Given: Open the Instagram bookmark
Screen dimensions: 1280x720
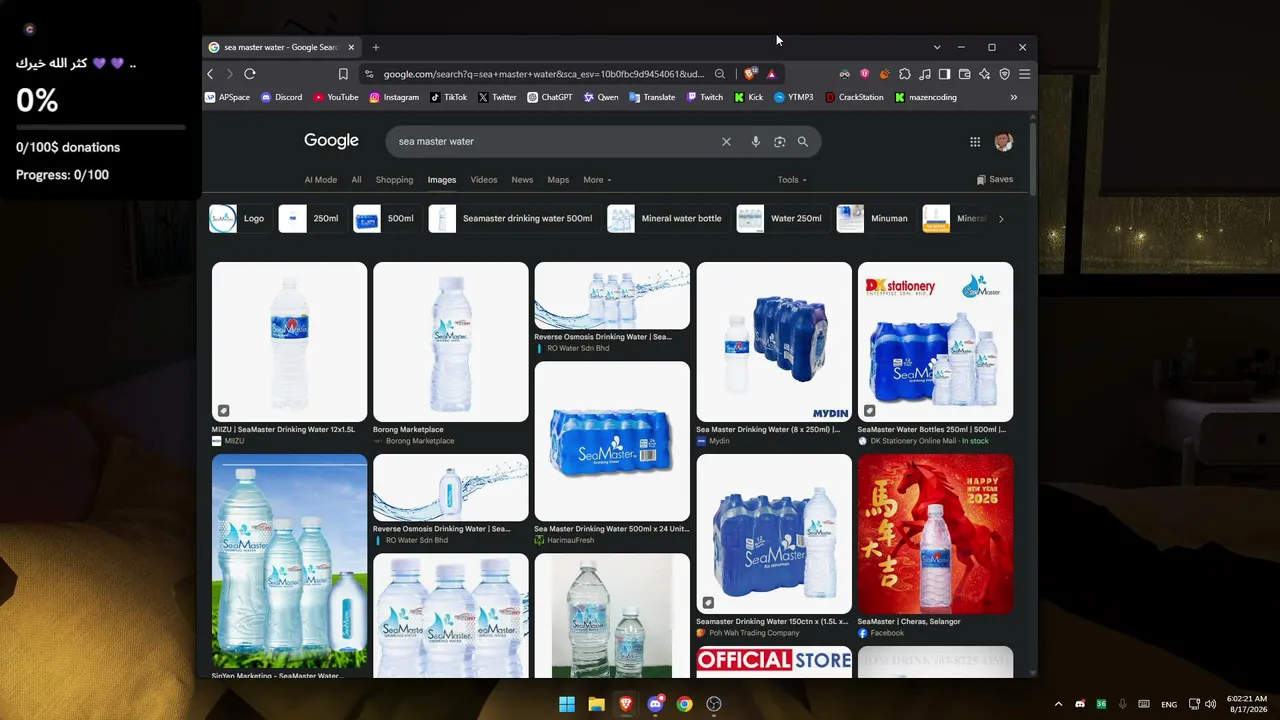Looking at the screenshot, I should click(394, 97).
